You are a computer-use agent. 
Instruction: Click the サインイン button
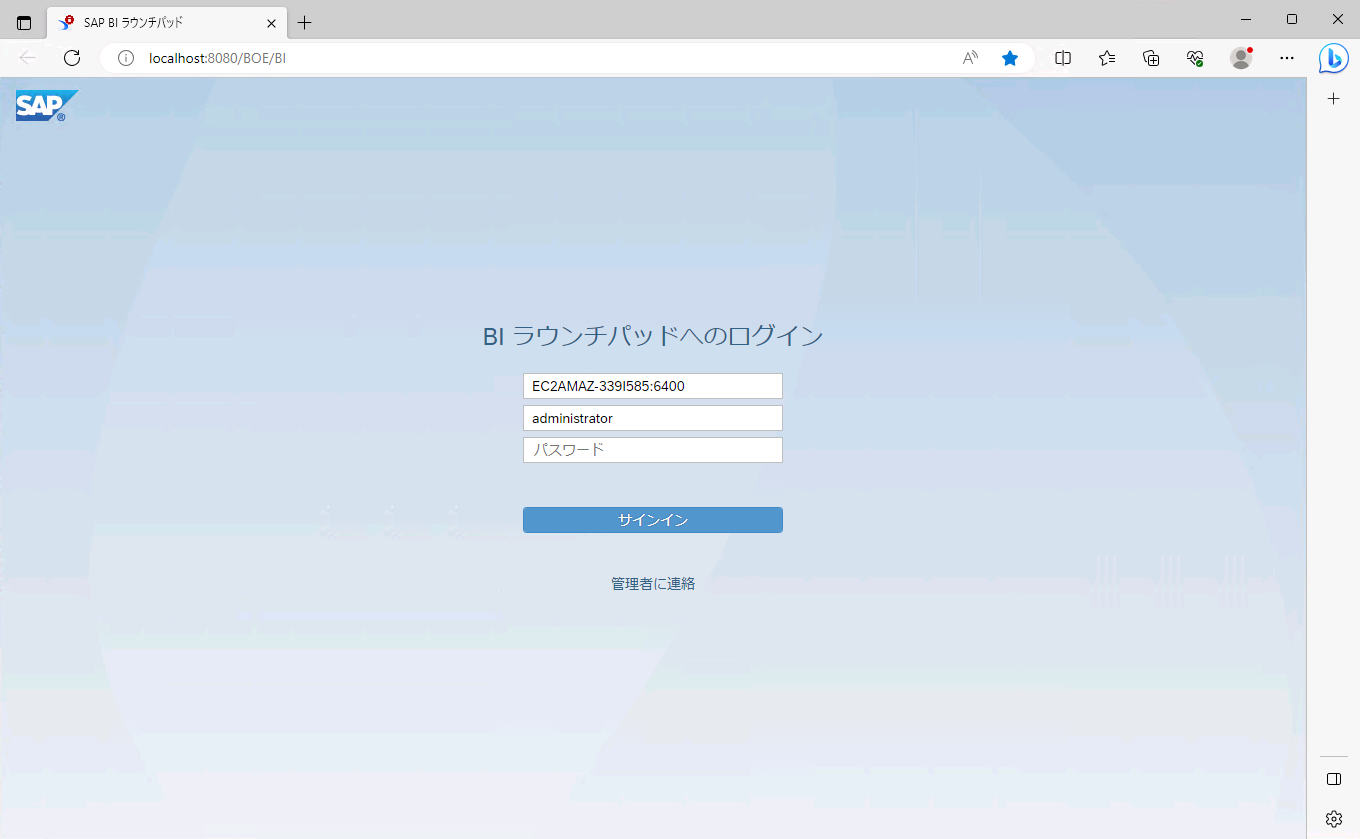[x=652, y=520]
